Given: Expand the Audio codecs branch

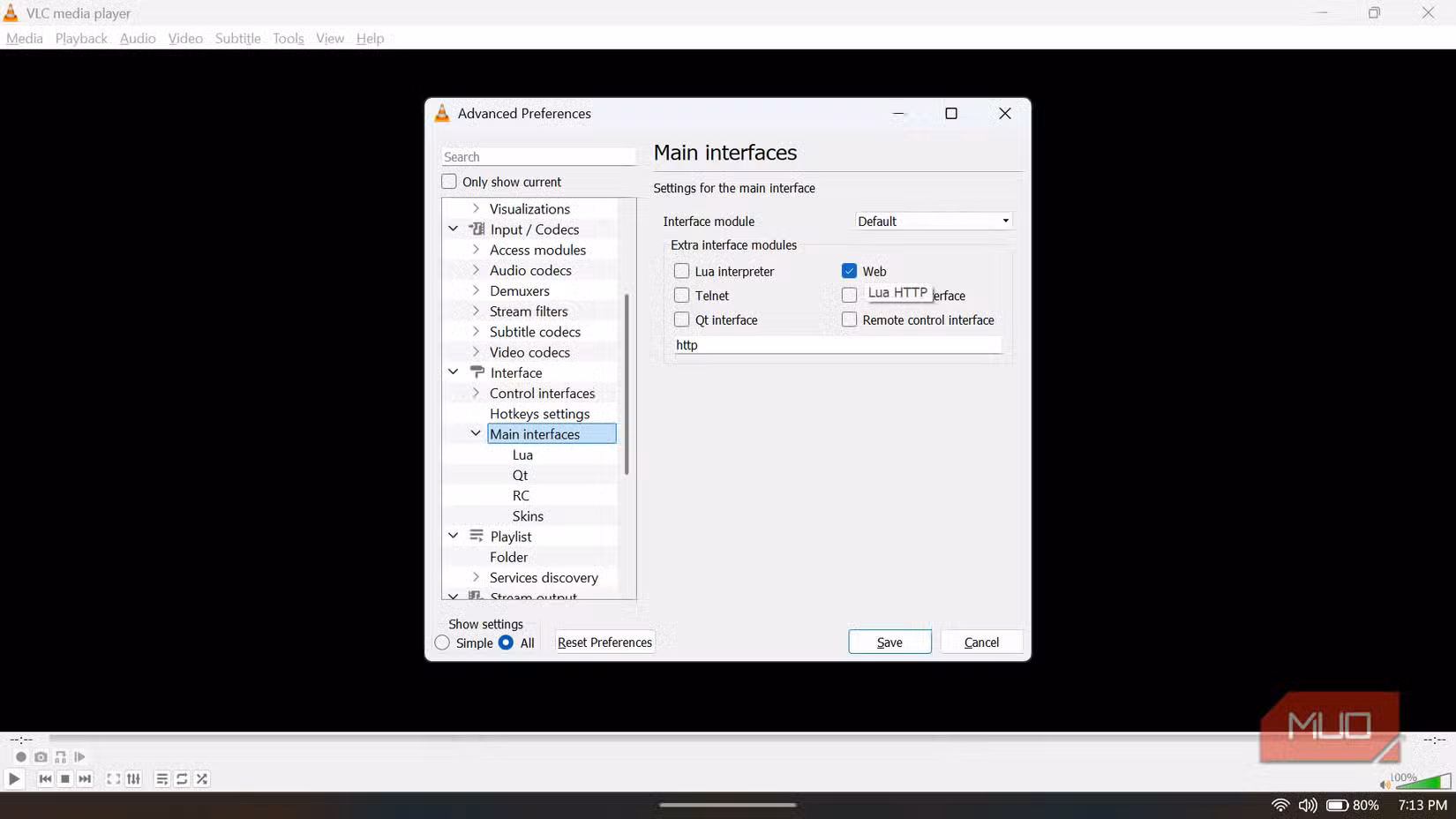Looking at the screenshot, I should click(x=476, y=270).
